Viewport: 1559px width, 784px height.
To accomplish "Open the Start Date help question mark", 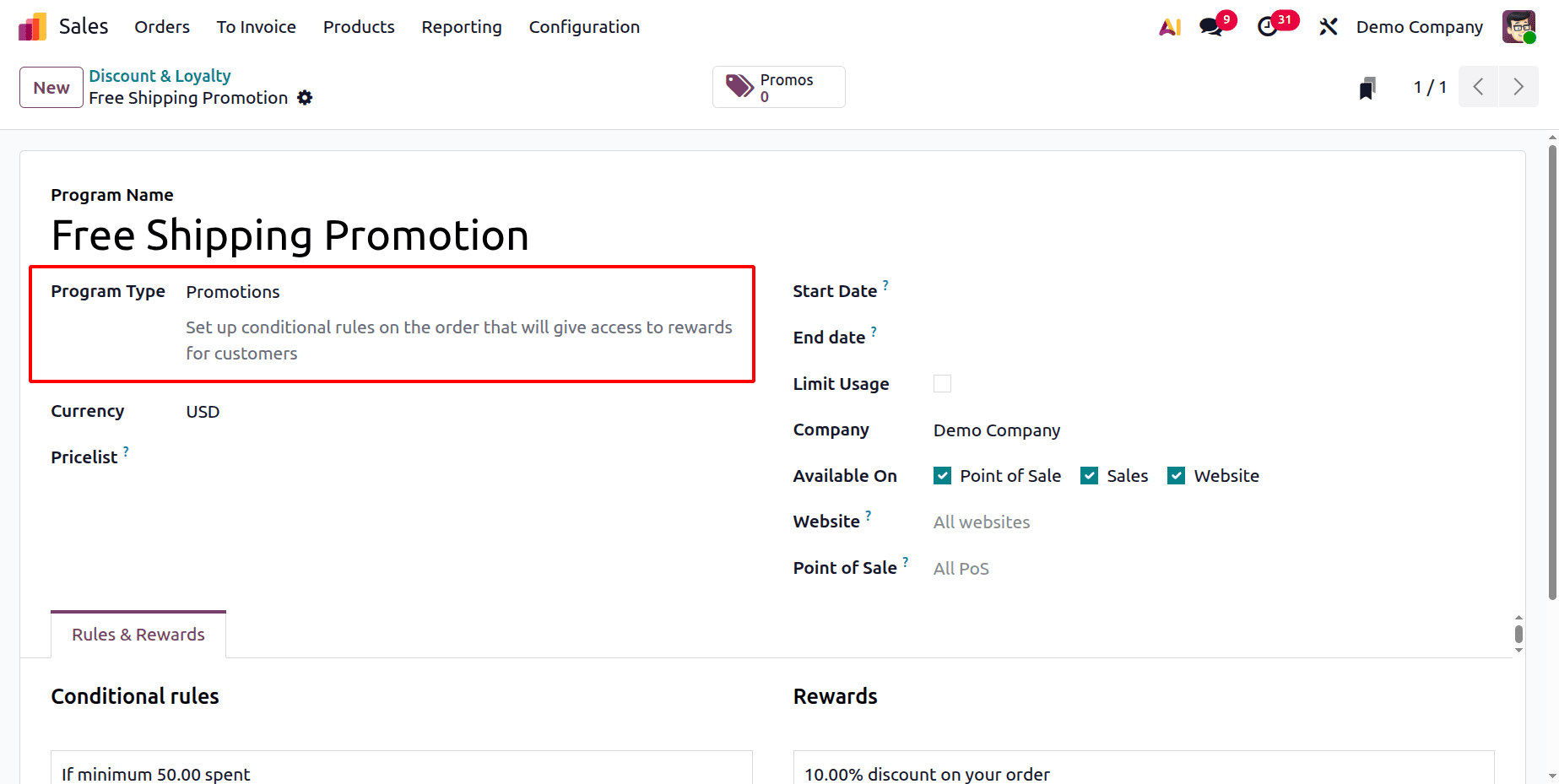I will click(885, 284).
